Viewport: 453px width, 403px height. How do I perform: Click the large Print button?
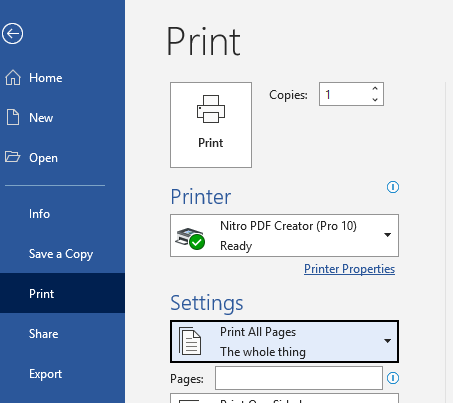coord(211,125)
